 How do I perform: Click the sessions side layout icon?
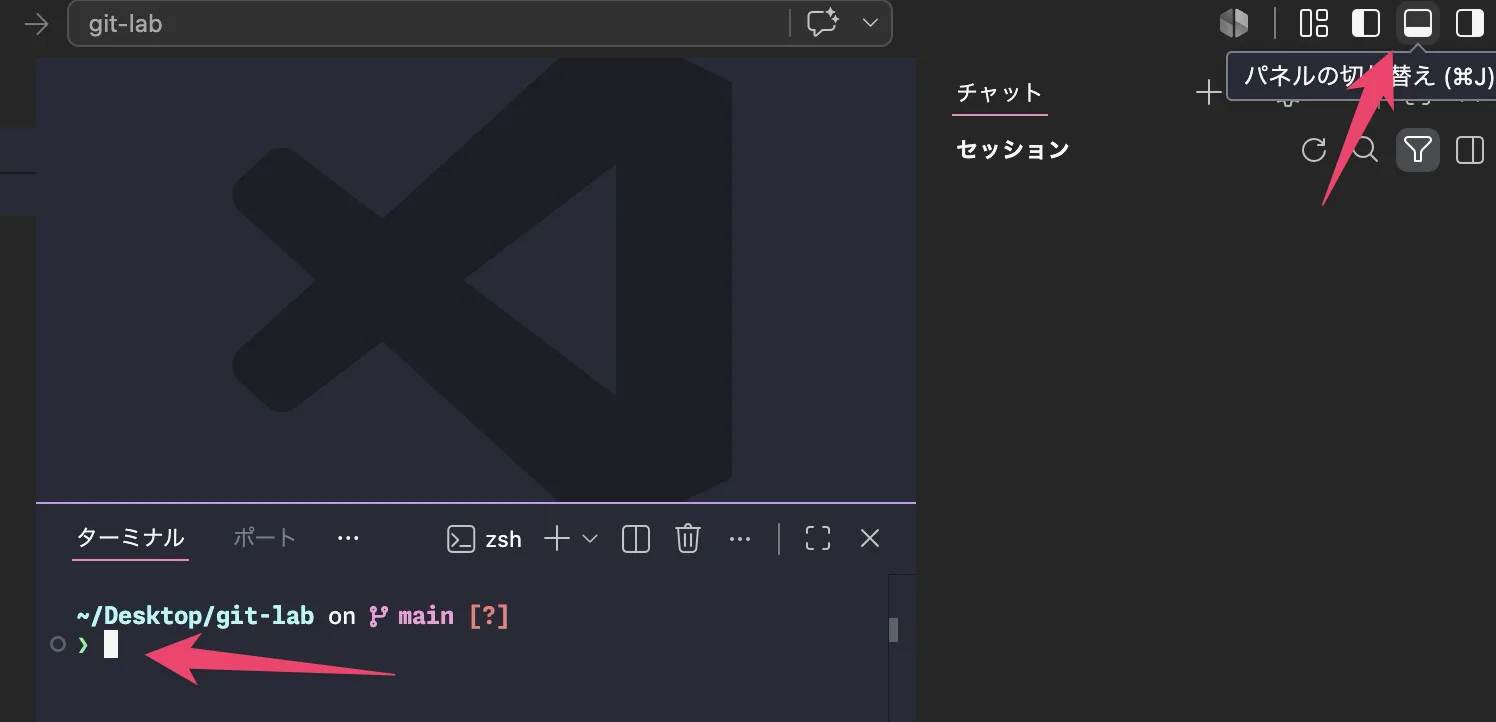coord(1470,150)
